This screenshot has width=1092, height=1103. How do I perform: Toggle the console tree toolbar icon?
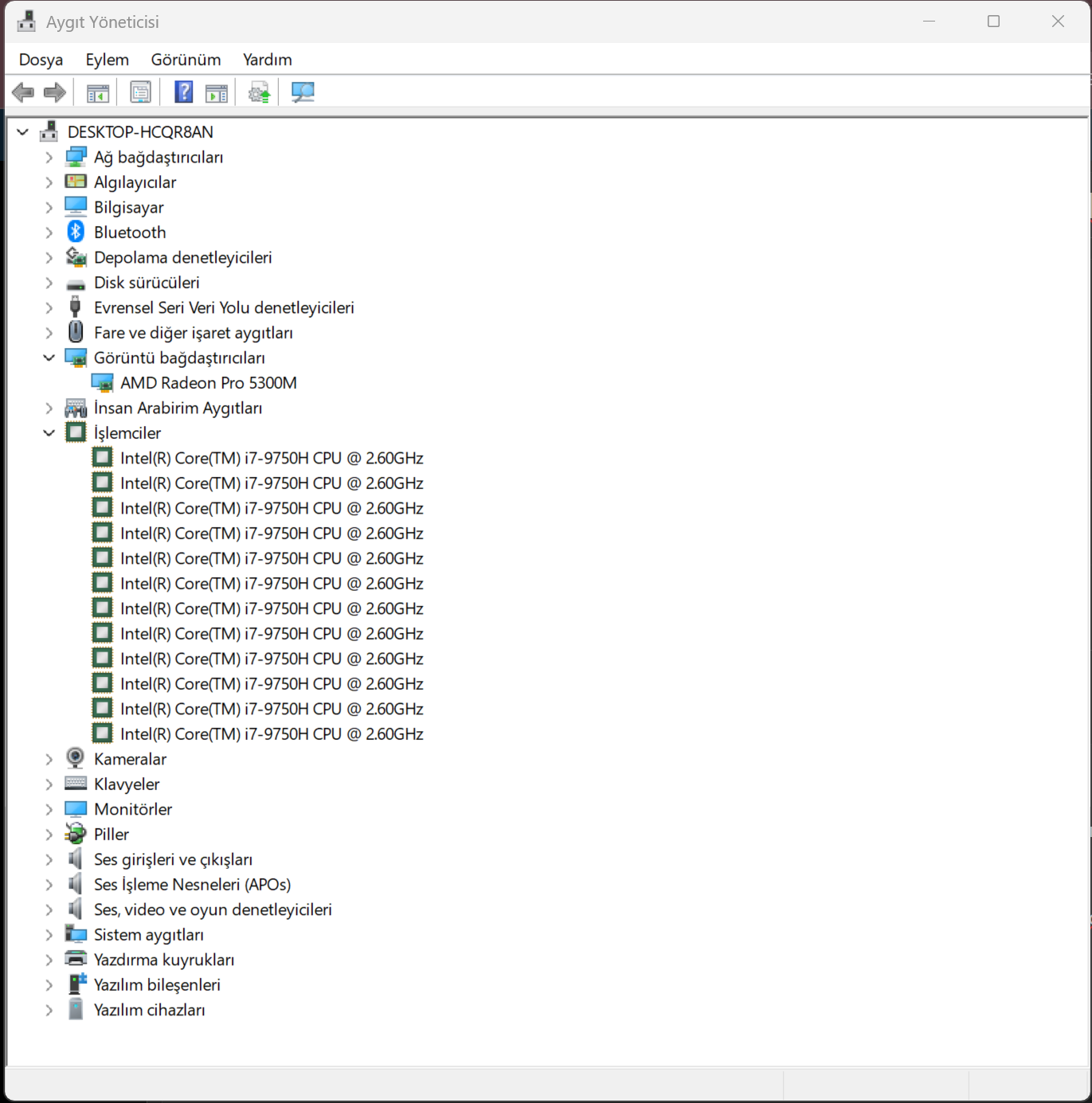pyautogui.click(x=98, y=92)
